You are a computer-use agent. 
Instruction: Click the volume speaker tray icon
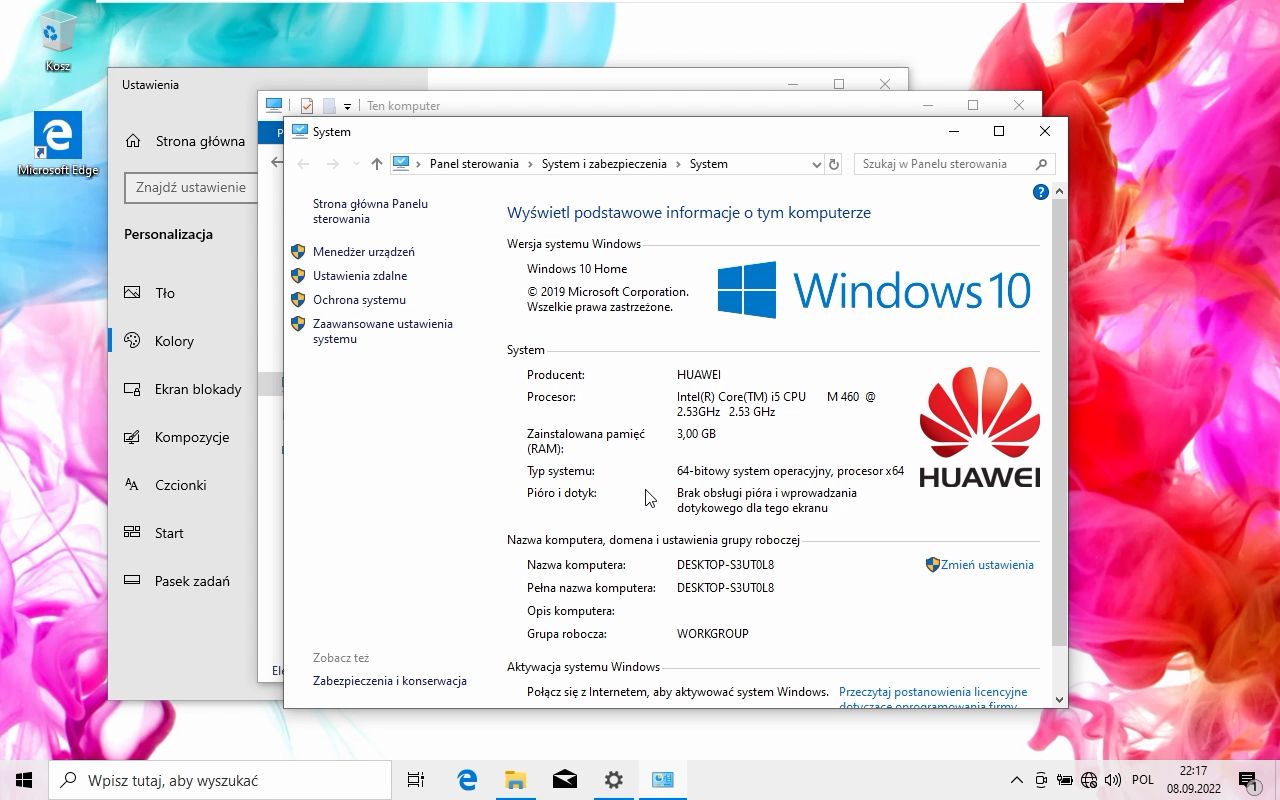[1113, 780]
